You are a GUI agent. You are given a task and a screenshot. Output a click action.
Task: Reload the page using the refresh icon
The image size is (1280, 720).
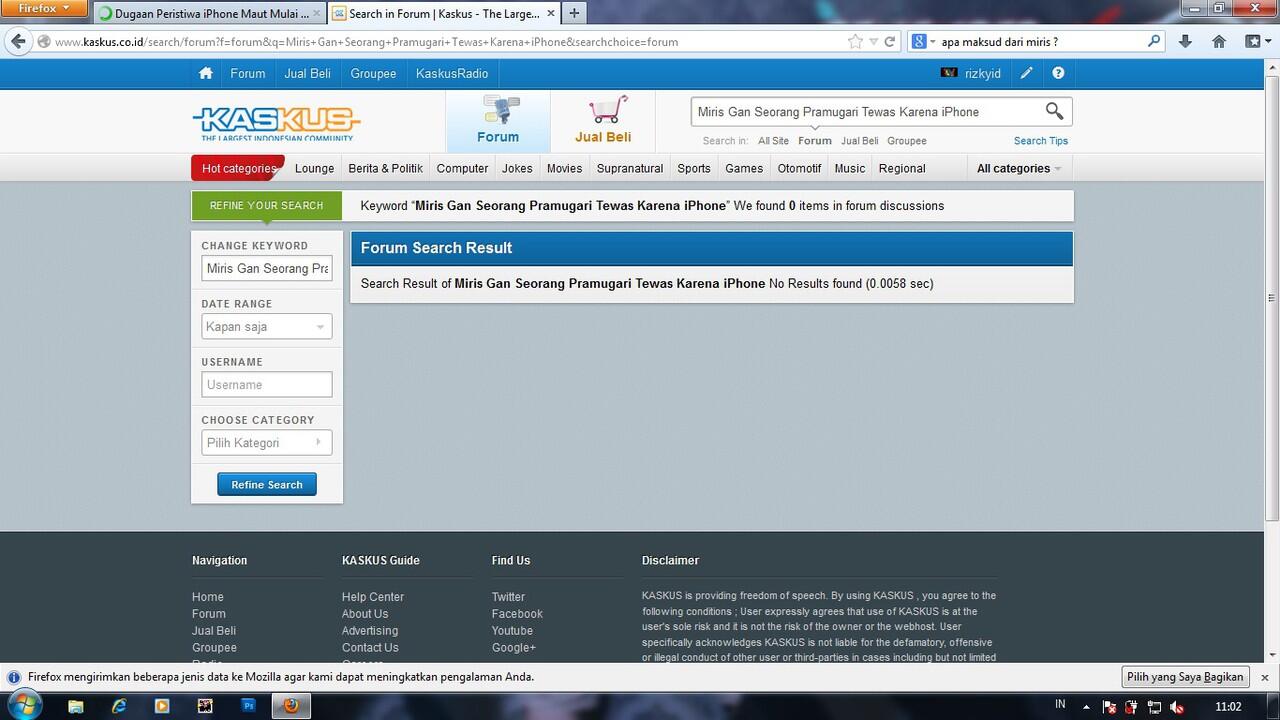(890, 41)
